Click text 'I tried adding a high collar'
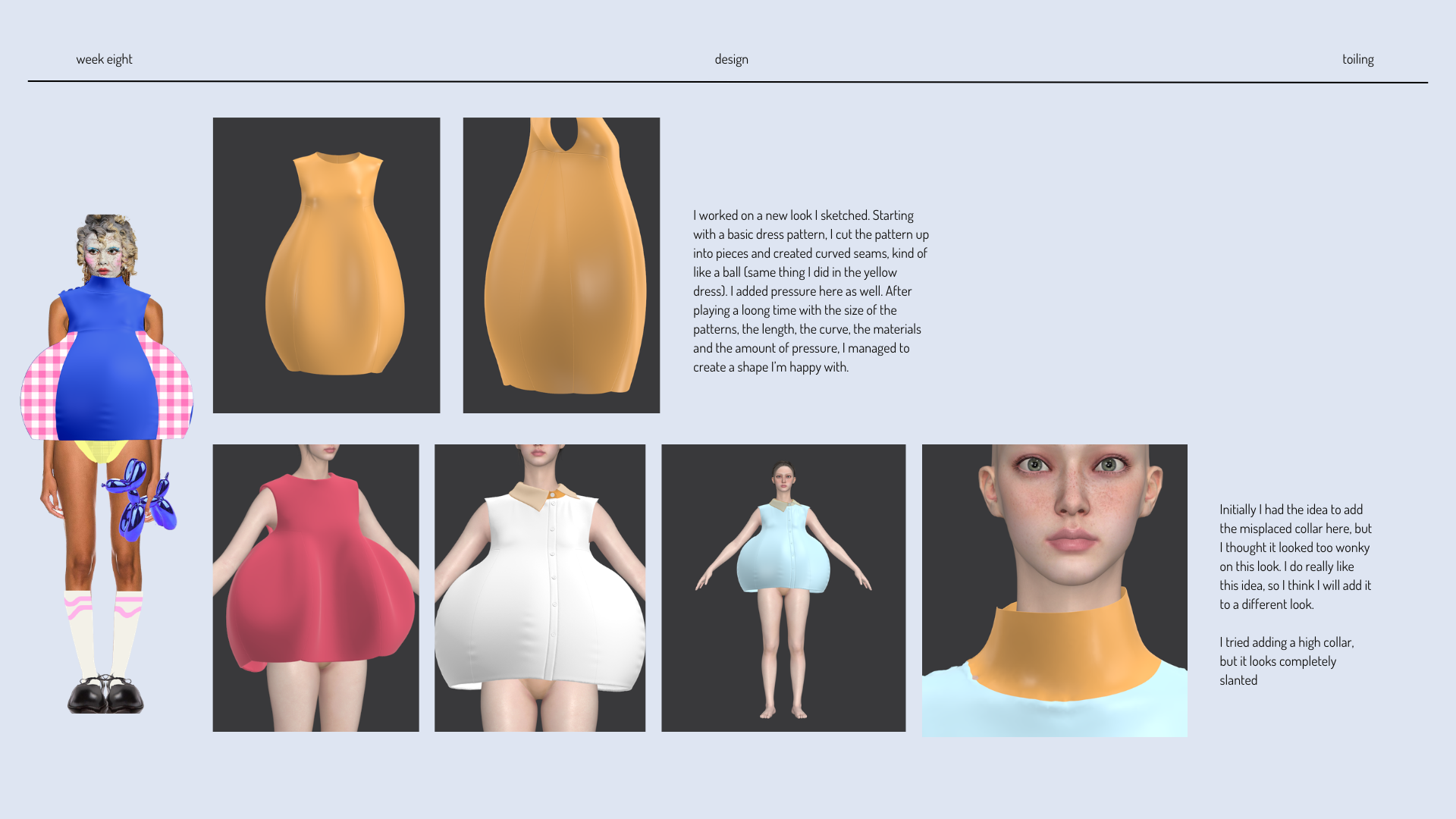This screenshot has height=819, width=1456. 1287,661
